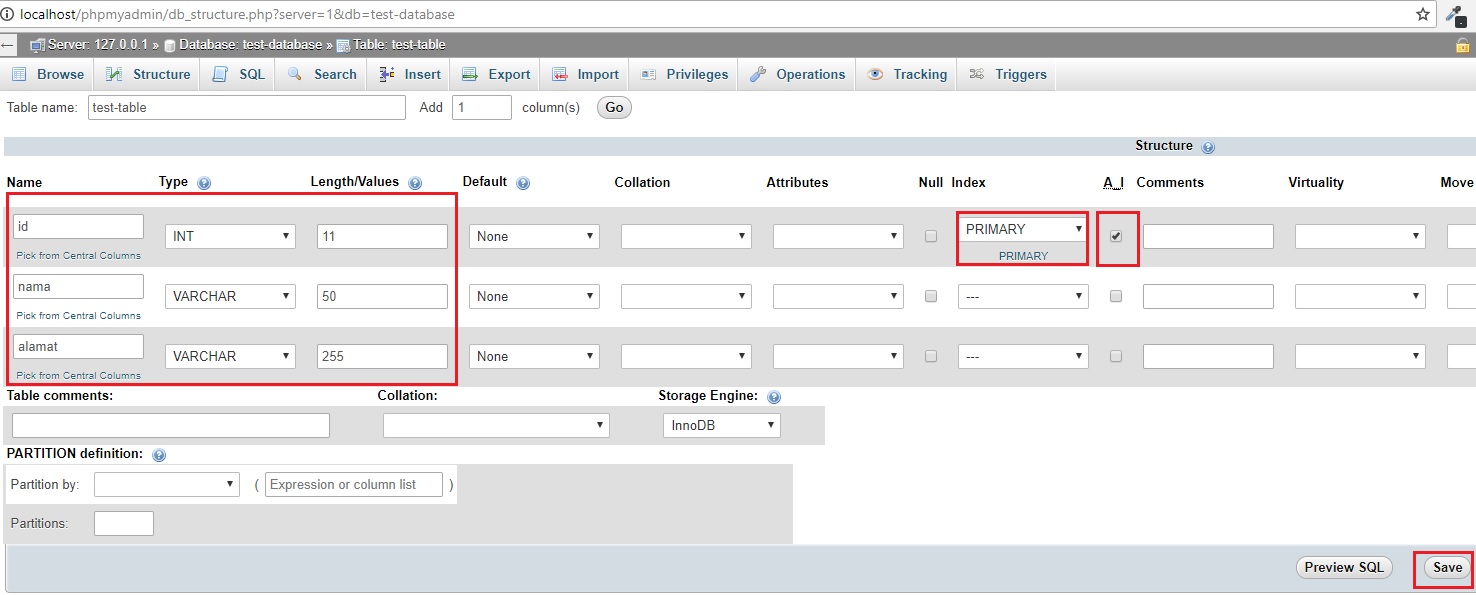Click the Browse tab icon
The width and height of the screenshot is (1476, 595).
click(x=19, y=74)
